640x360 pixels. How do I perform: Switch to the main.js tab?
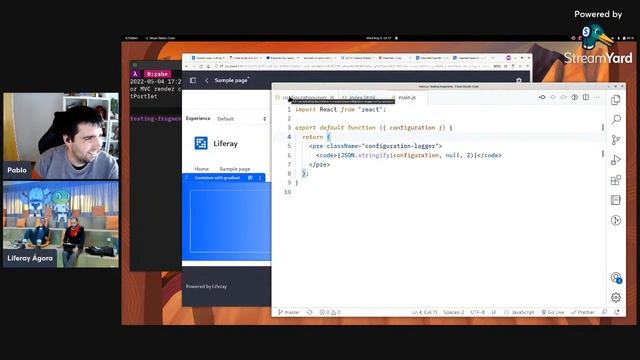coord(407,98)
